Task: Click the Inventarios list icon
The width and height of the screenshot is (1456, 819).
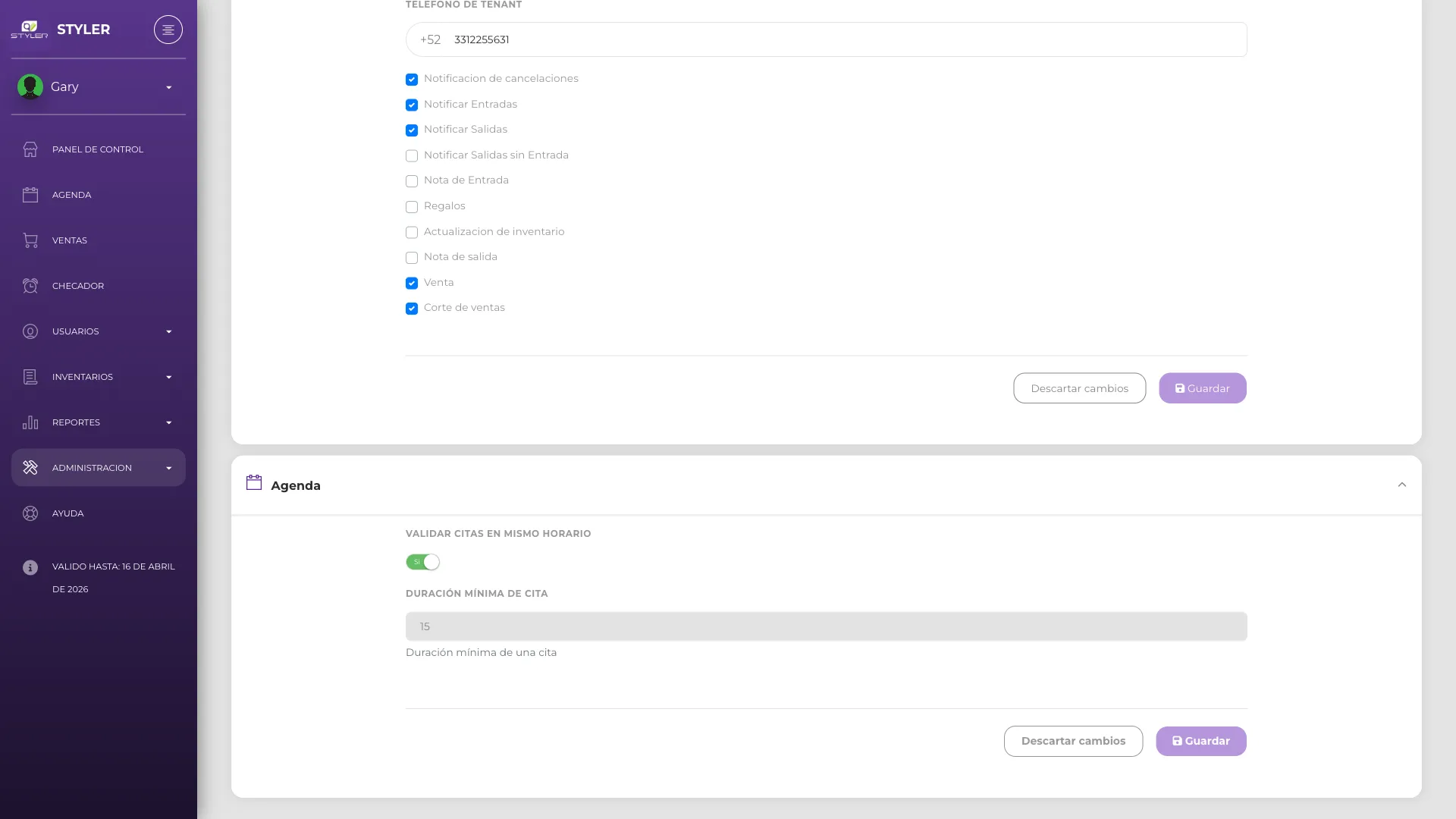Action: (30, 377)
